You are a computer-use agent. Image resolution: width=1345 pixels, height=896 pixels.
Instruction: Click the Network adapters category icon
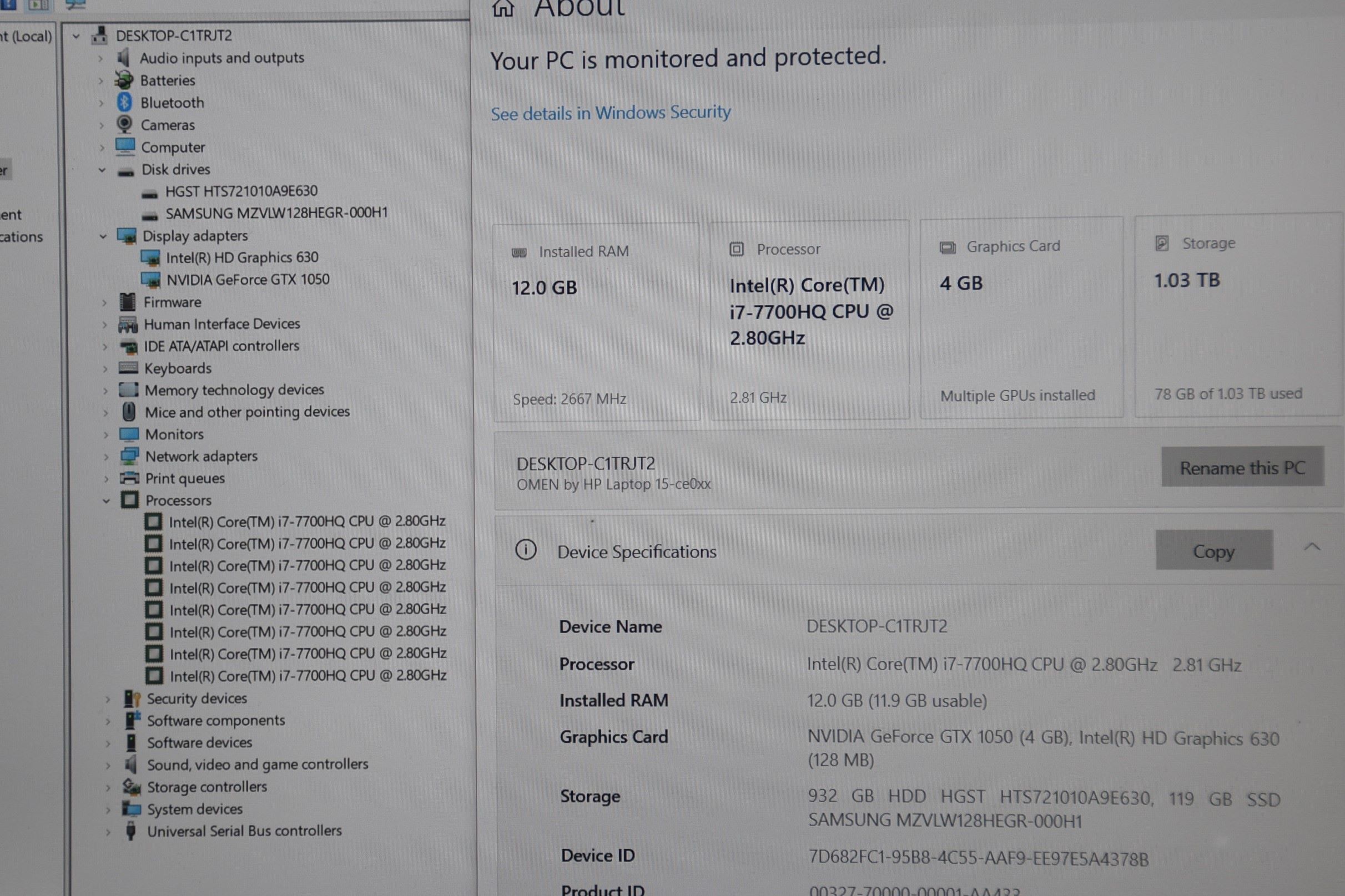click(130, 456)
